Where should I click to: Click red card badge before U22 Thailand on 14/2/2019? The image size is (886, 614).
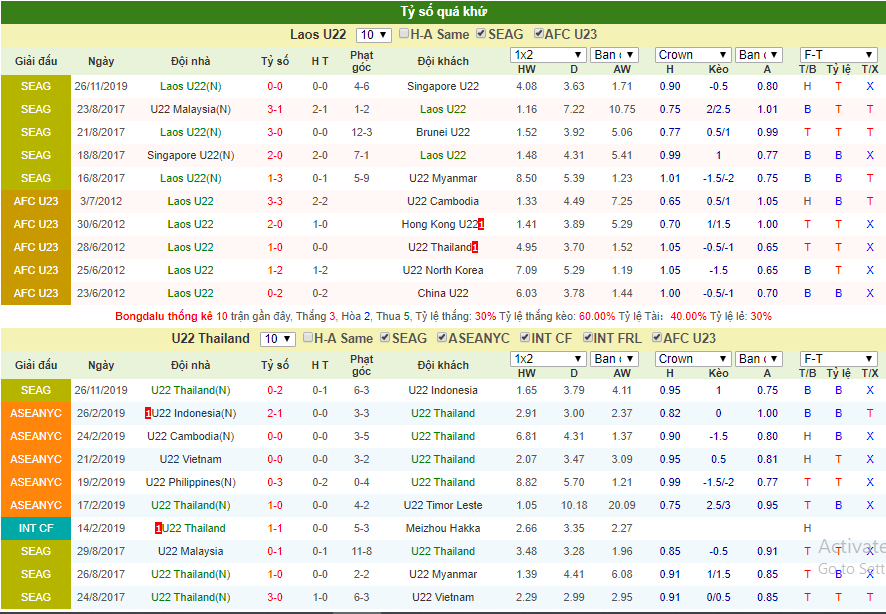point(158,529)
